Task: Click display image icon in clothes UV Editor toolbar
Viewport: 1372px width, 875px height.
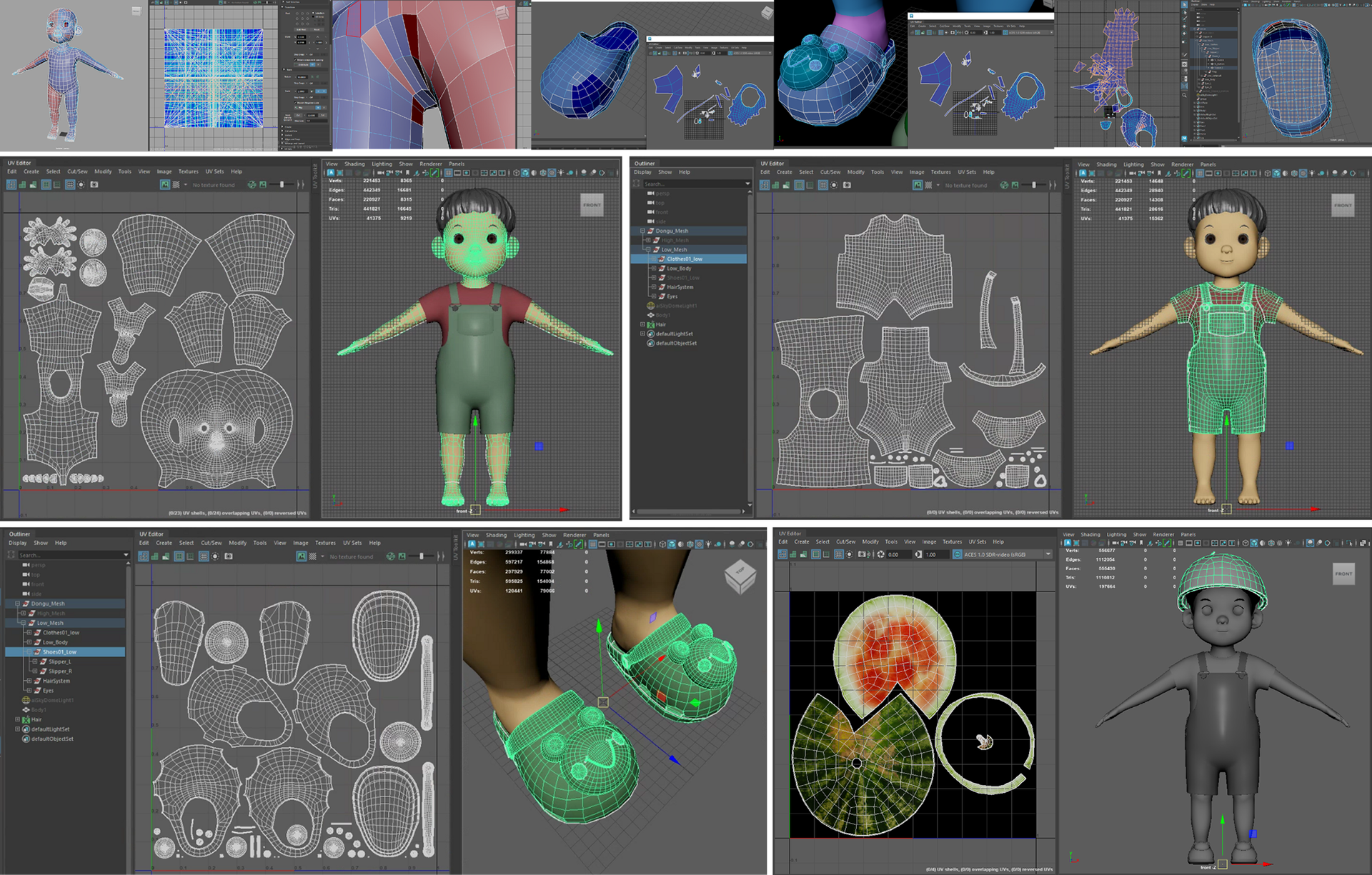Action: [918, 185]
